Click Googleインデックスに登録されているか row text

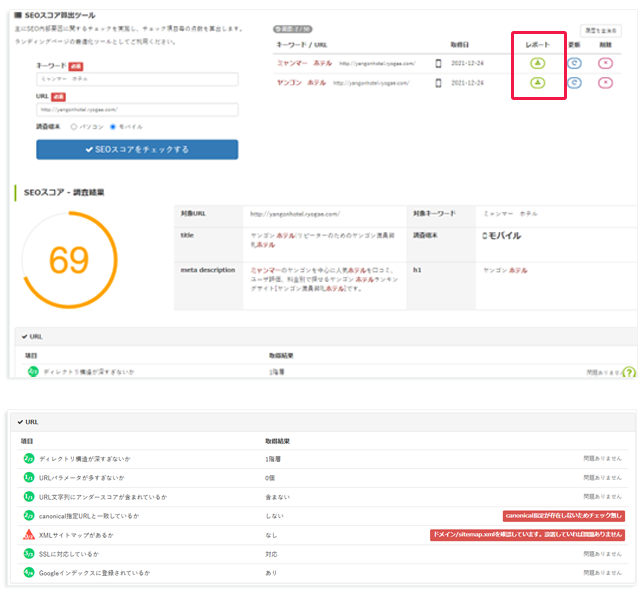(94, 573)
